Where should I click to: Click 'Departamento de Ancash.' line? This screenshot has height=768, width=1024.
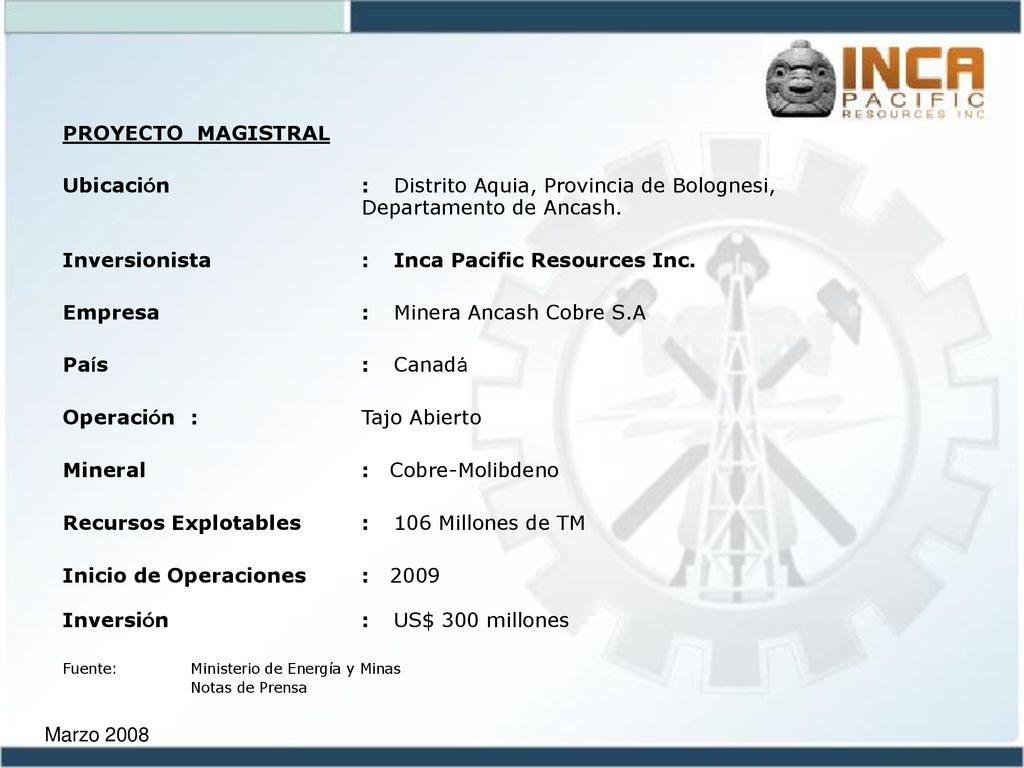(x=491, y=208)
